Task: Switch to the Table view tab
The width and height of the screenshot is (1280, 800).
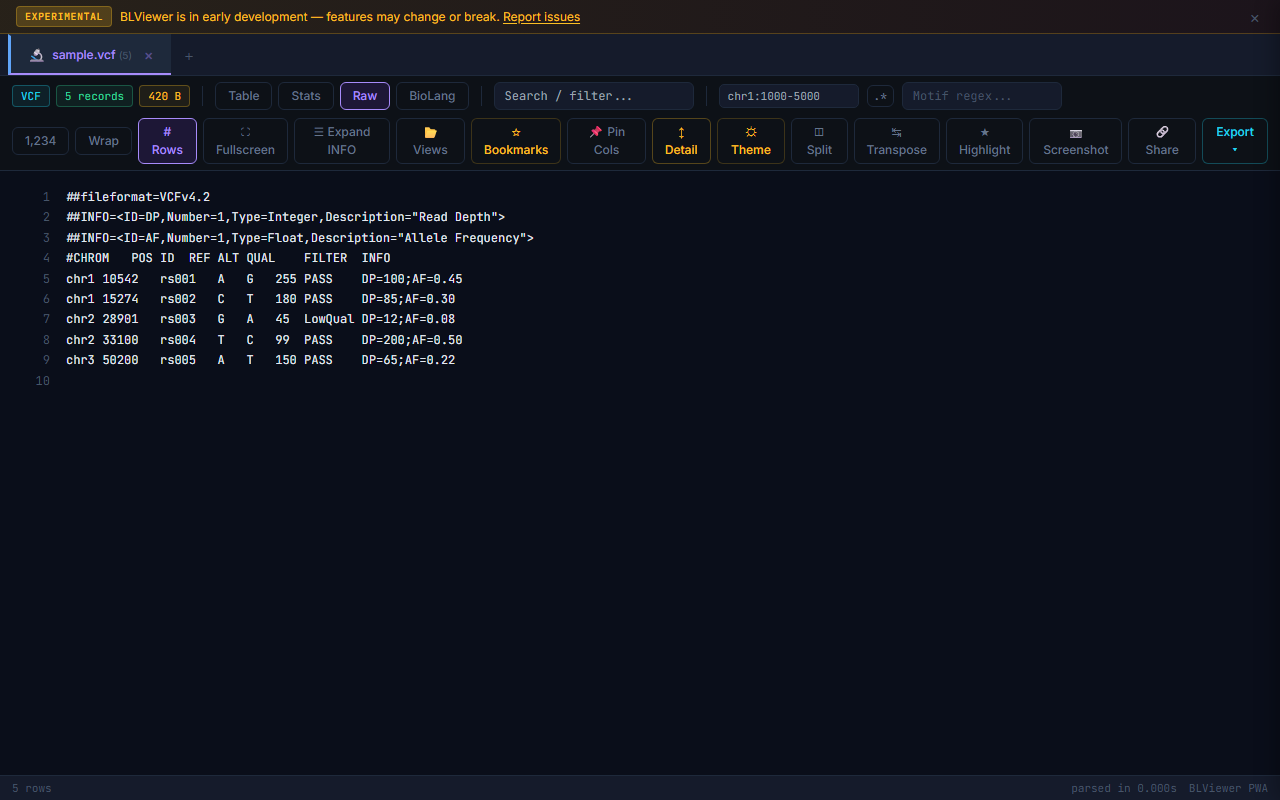Action: [x=243, y=96]
